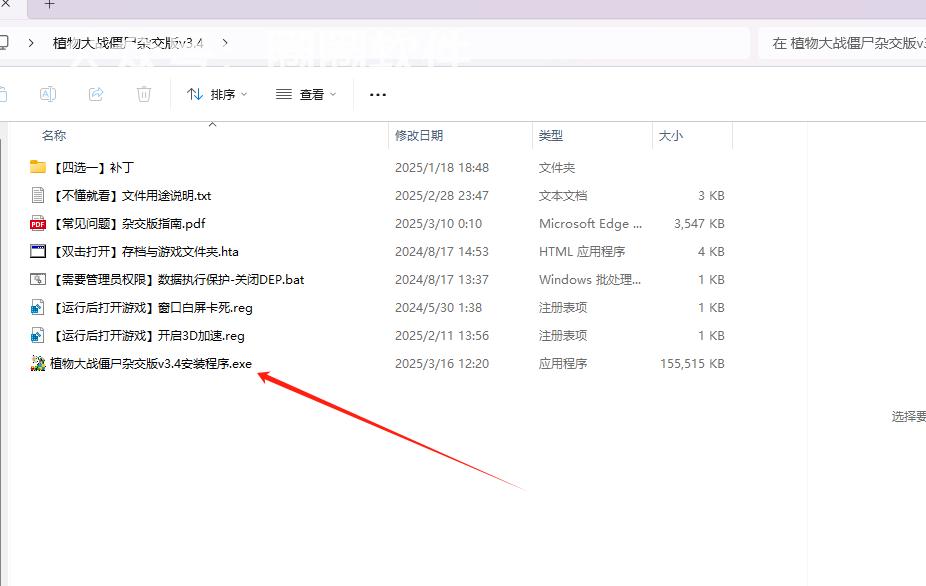926x586 pixels.
Task: Select 【运行后打开游戏】开启3D加速.reg
Action: click(x=148, y=336)
